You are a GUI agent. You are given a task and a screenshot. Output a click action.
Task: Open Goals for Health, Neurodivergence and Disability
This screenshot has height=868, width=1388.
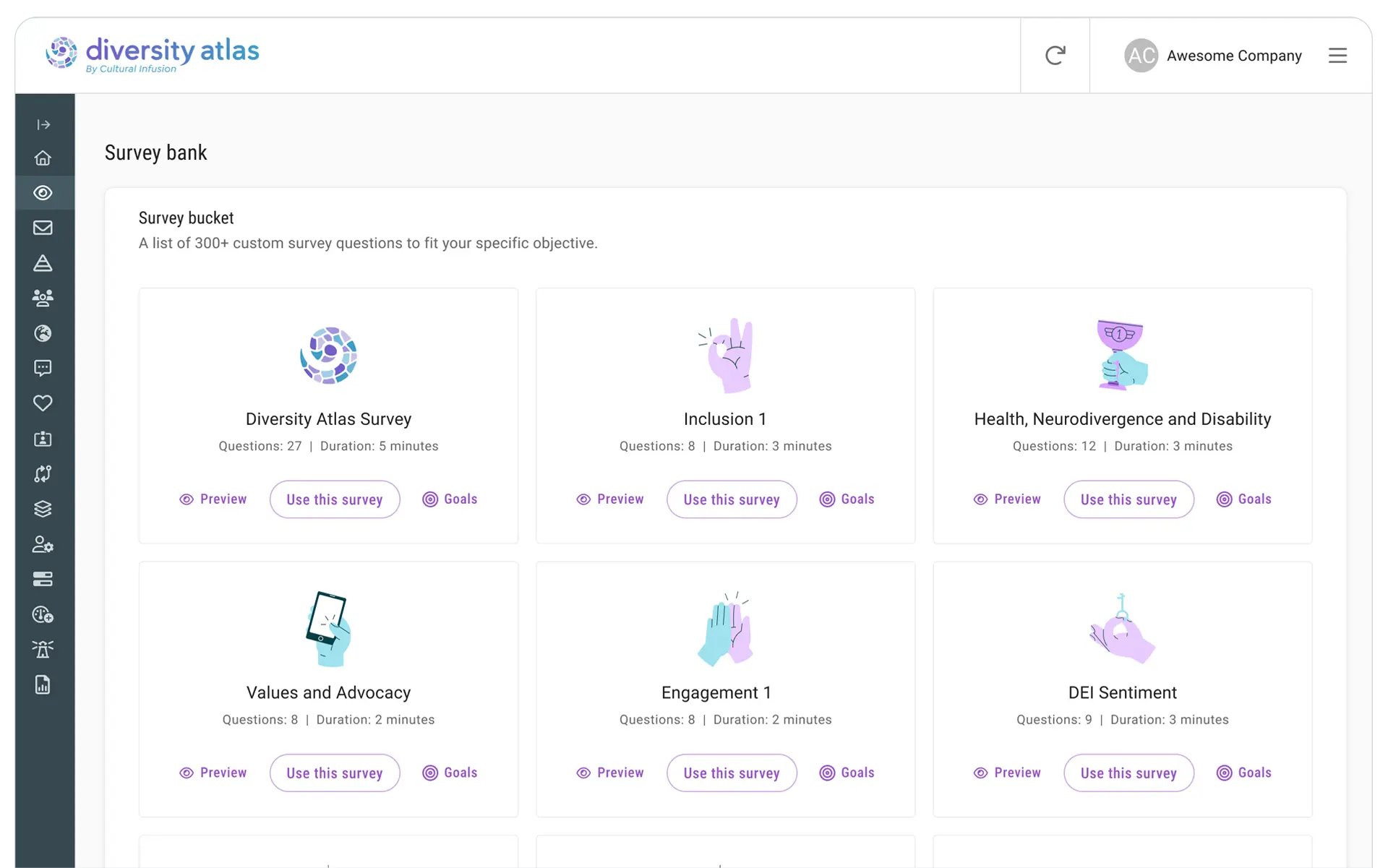(x=1243, y=499)
